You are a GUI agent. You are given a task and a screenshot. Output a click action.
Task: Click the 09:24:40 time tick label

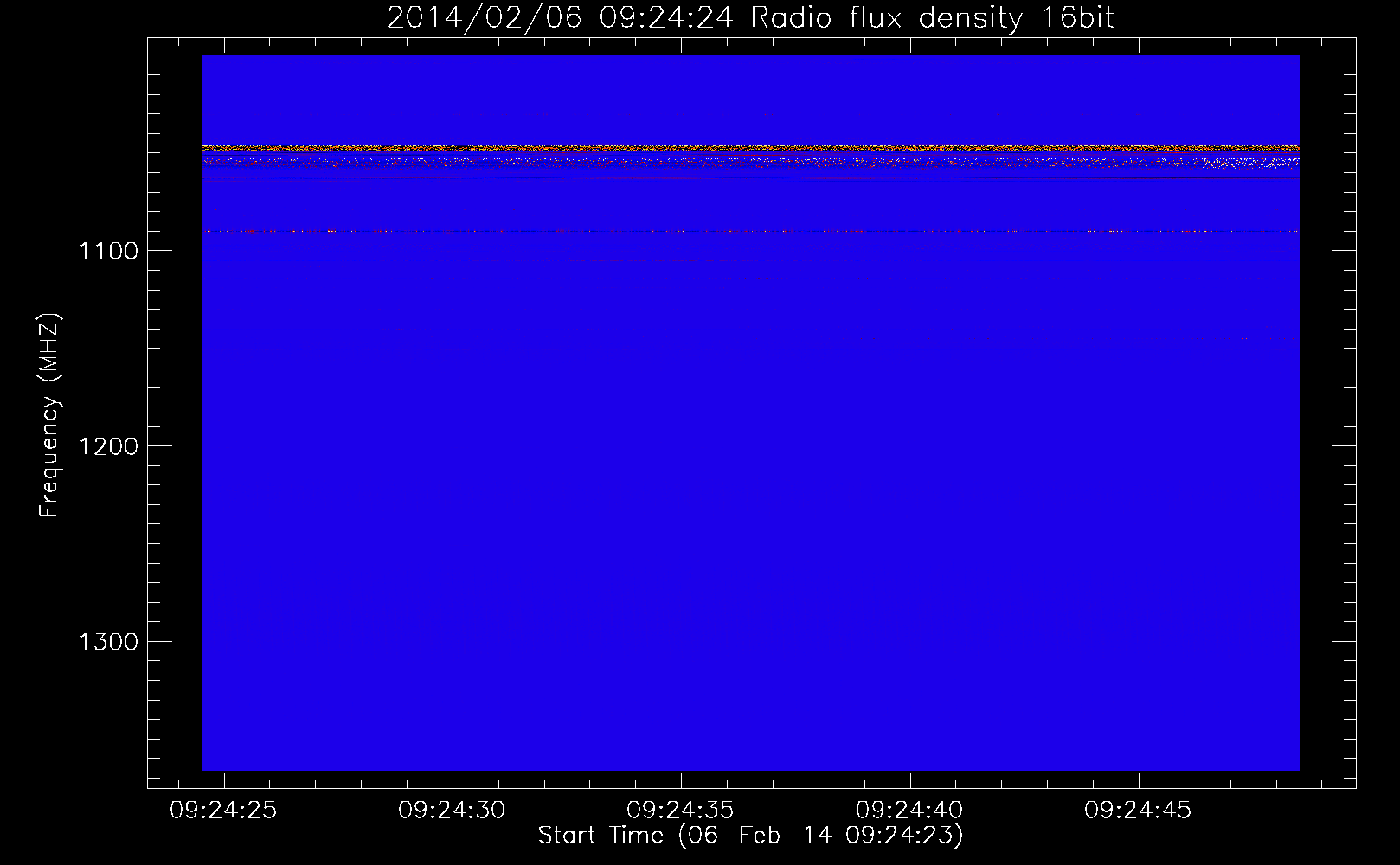tap(909, 811)
